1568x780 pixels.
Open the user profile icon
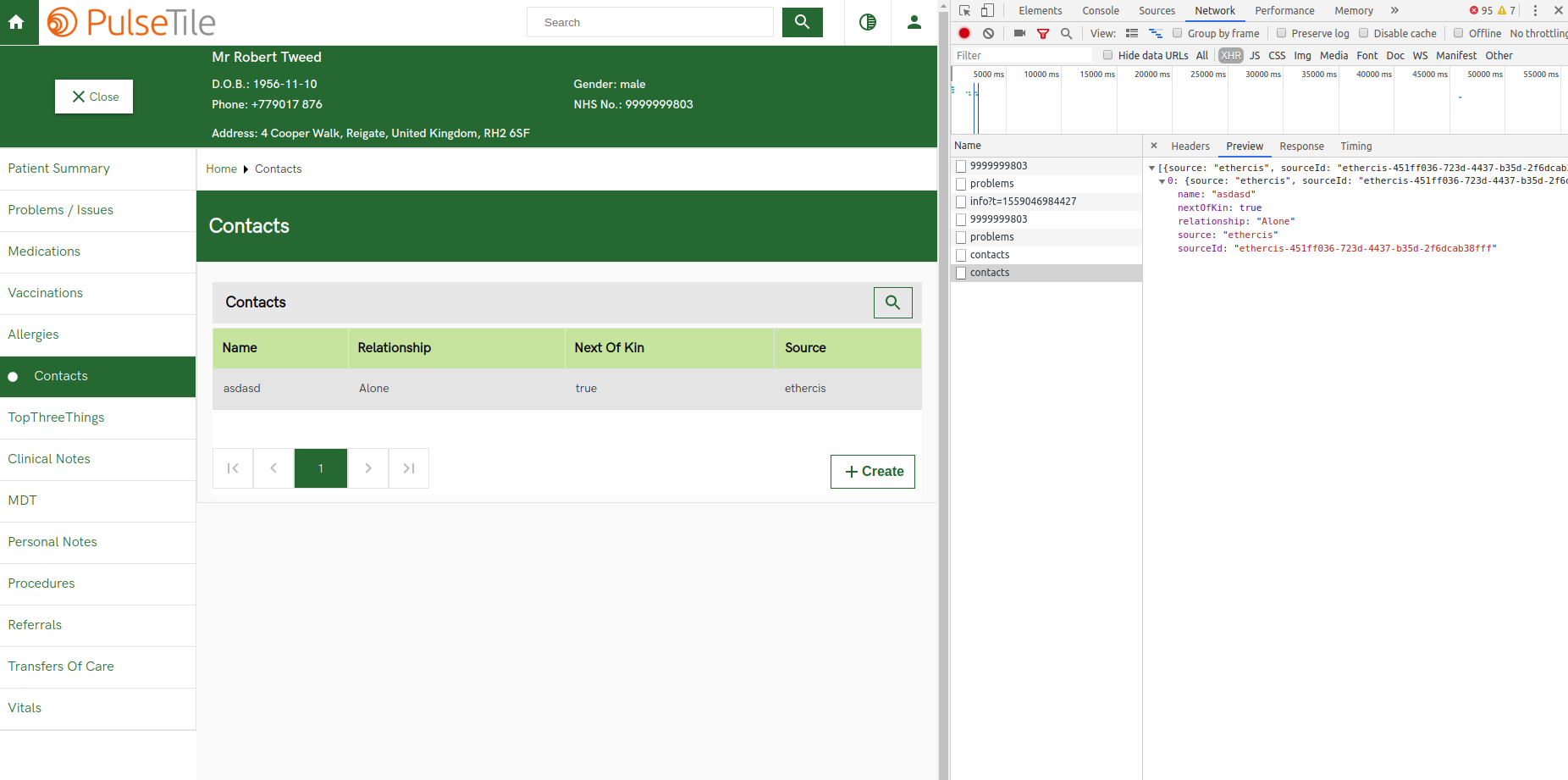click(914, 22)
